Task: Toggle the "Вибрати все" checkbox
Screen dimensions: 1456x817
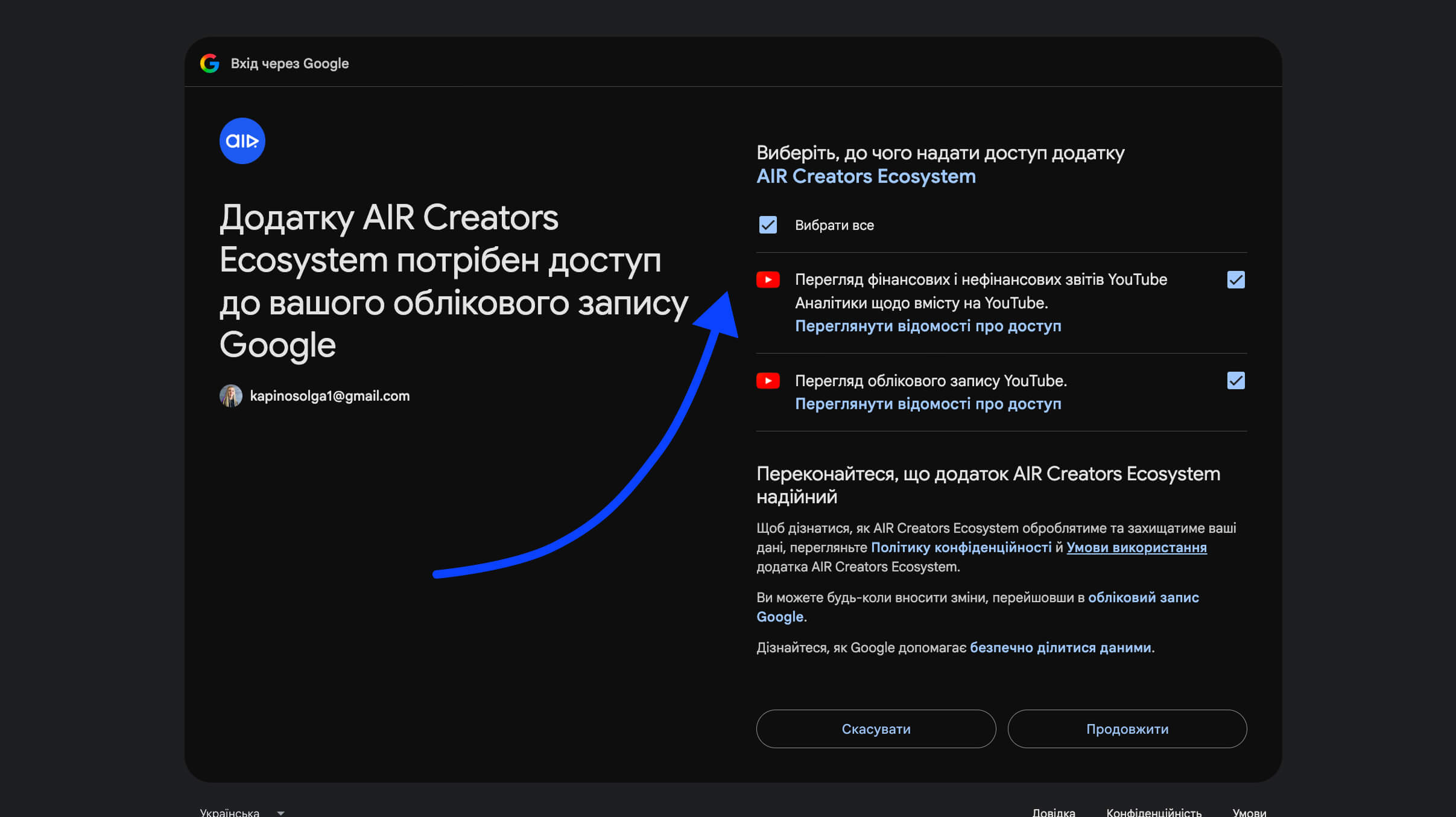Action: 768,225
